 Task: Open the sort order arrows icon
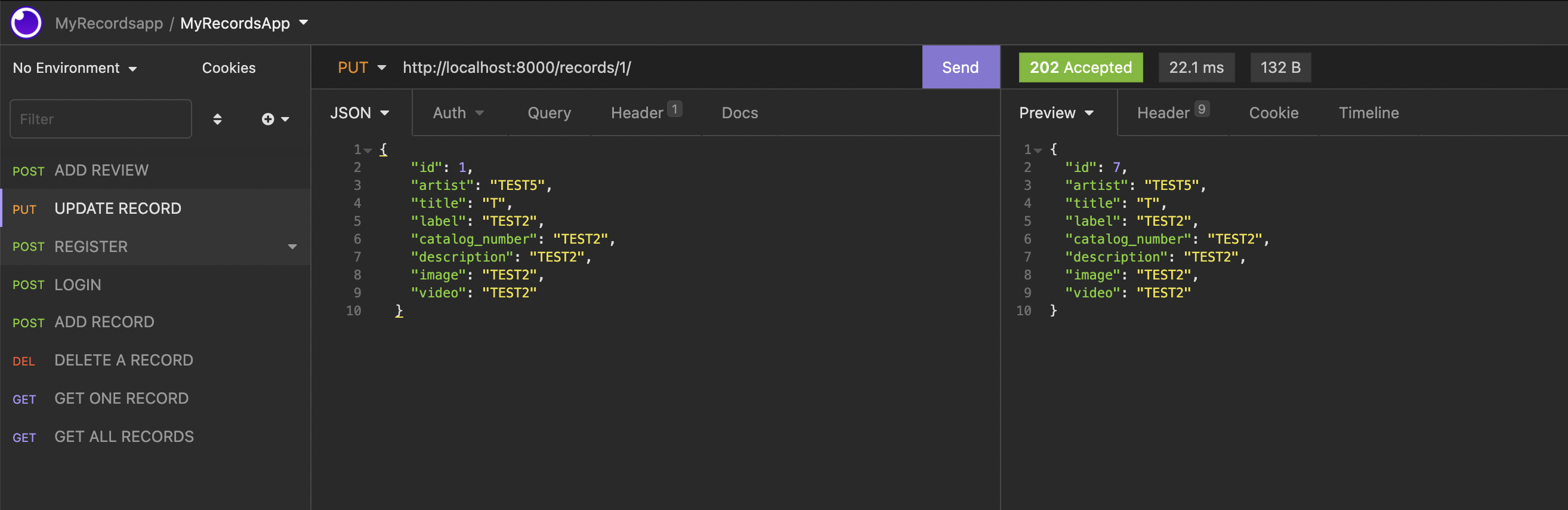tap(217, 119)
